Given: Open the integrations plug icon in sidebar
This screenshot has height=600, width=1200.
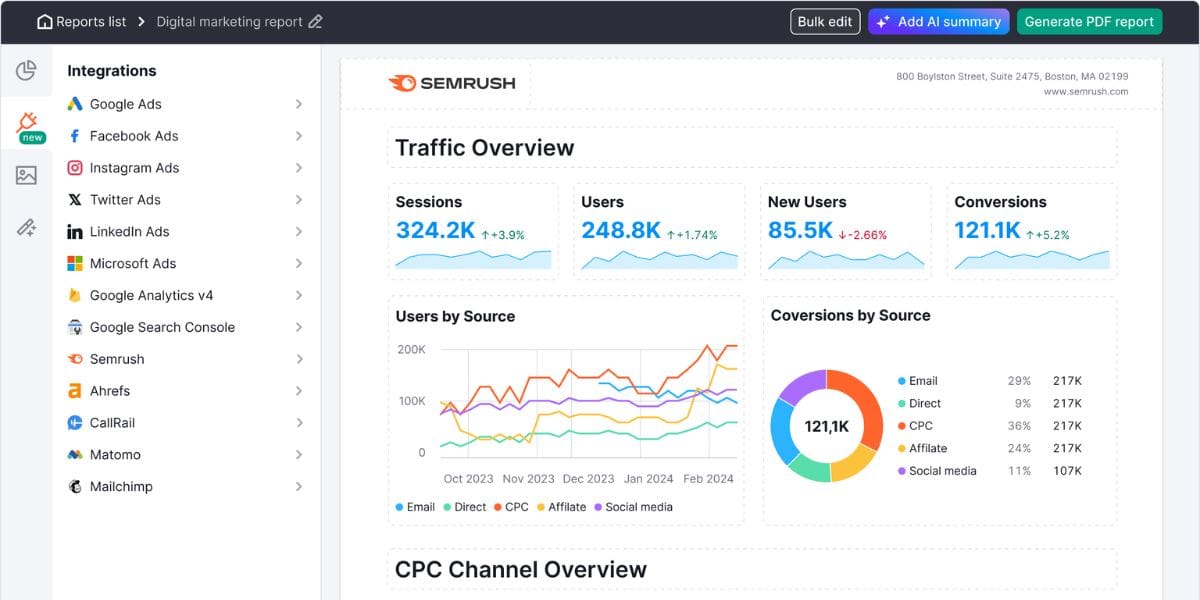Looking at the screenshot, I should point(27,123).
